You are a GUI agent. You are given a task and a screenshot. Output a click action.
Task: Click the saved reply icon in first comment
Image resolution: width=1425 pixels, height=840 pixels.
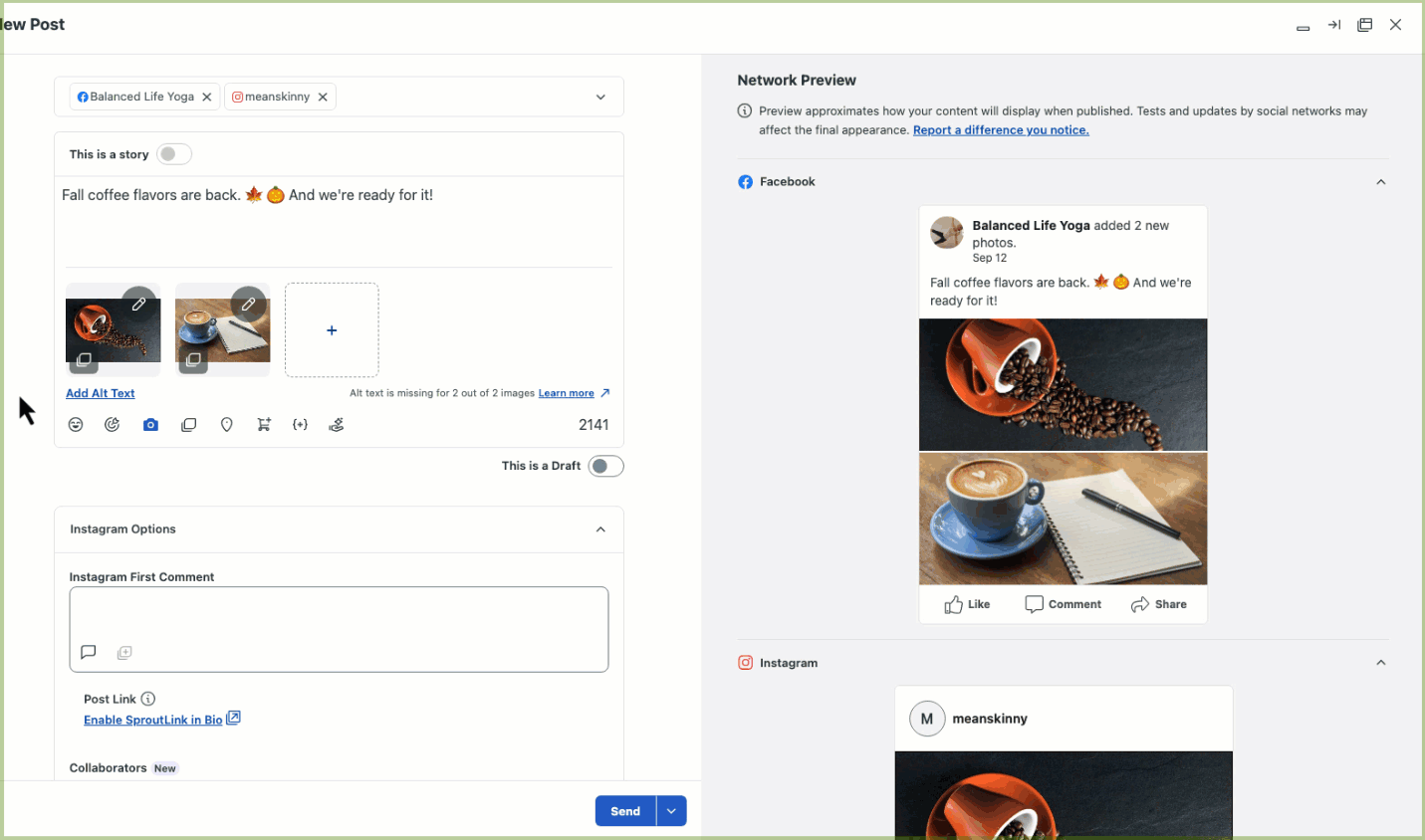[89, 652]
